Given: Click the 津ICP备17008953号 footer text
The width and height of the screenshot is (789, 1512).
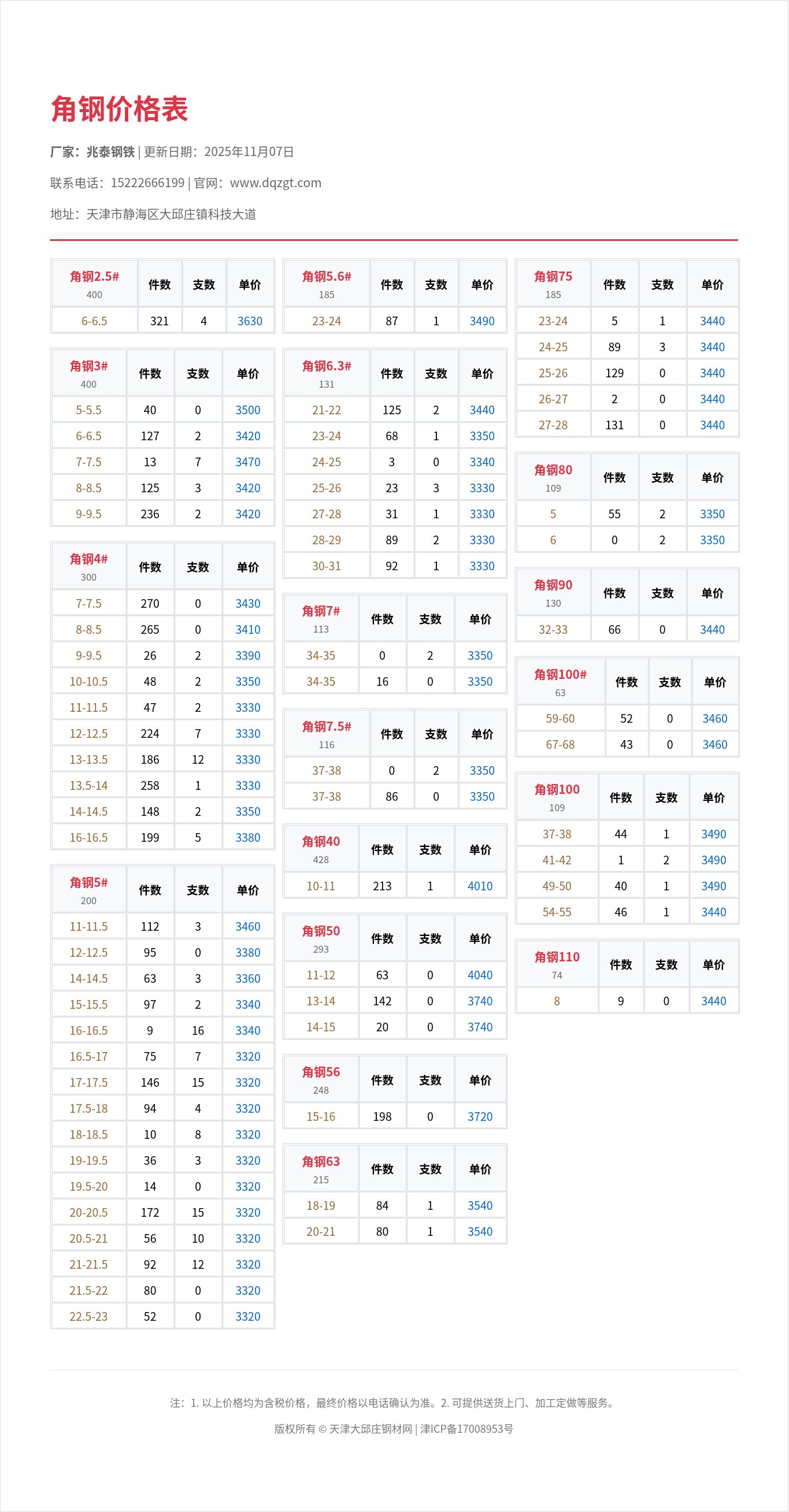Looking at the screenshot, I should (x=466, y=1429).
